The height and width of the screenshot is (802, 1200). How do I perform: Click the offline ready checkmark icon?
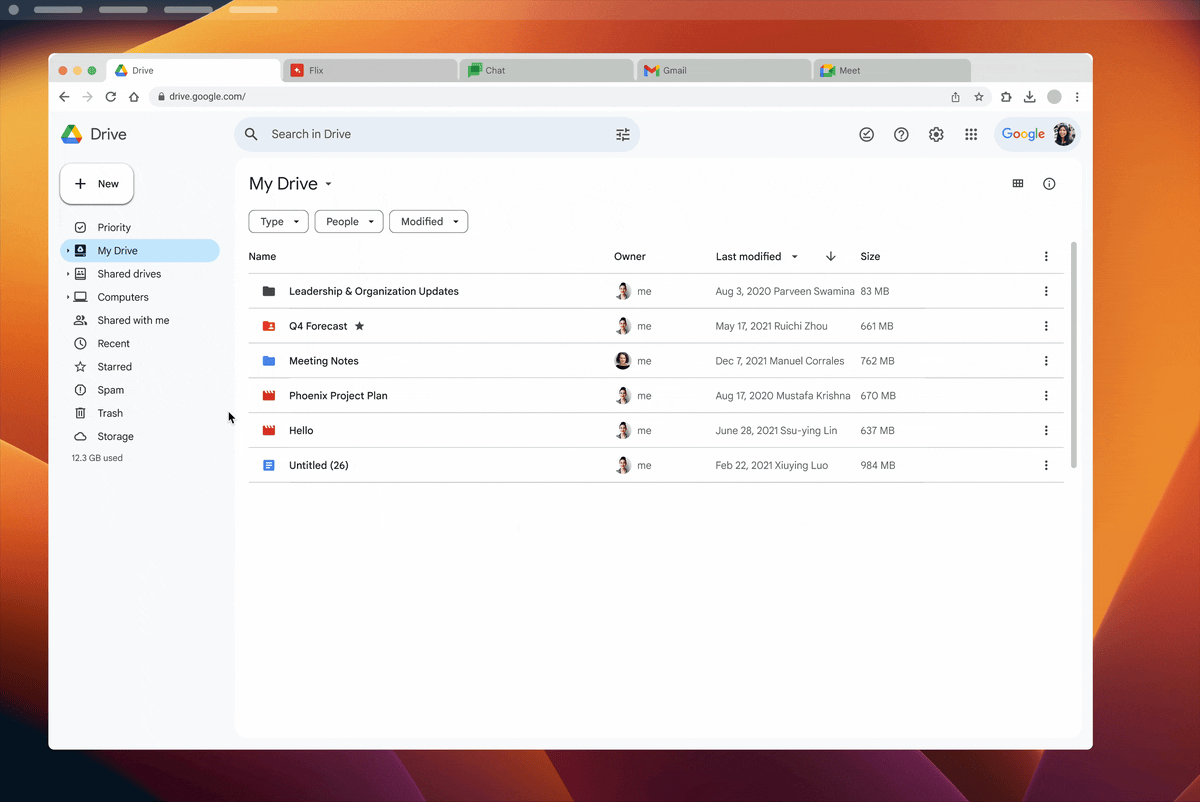(867, 135)
